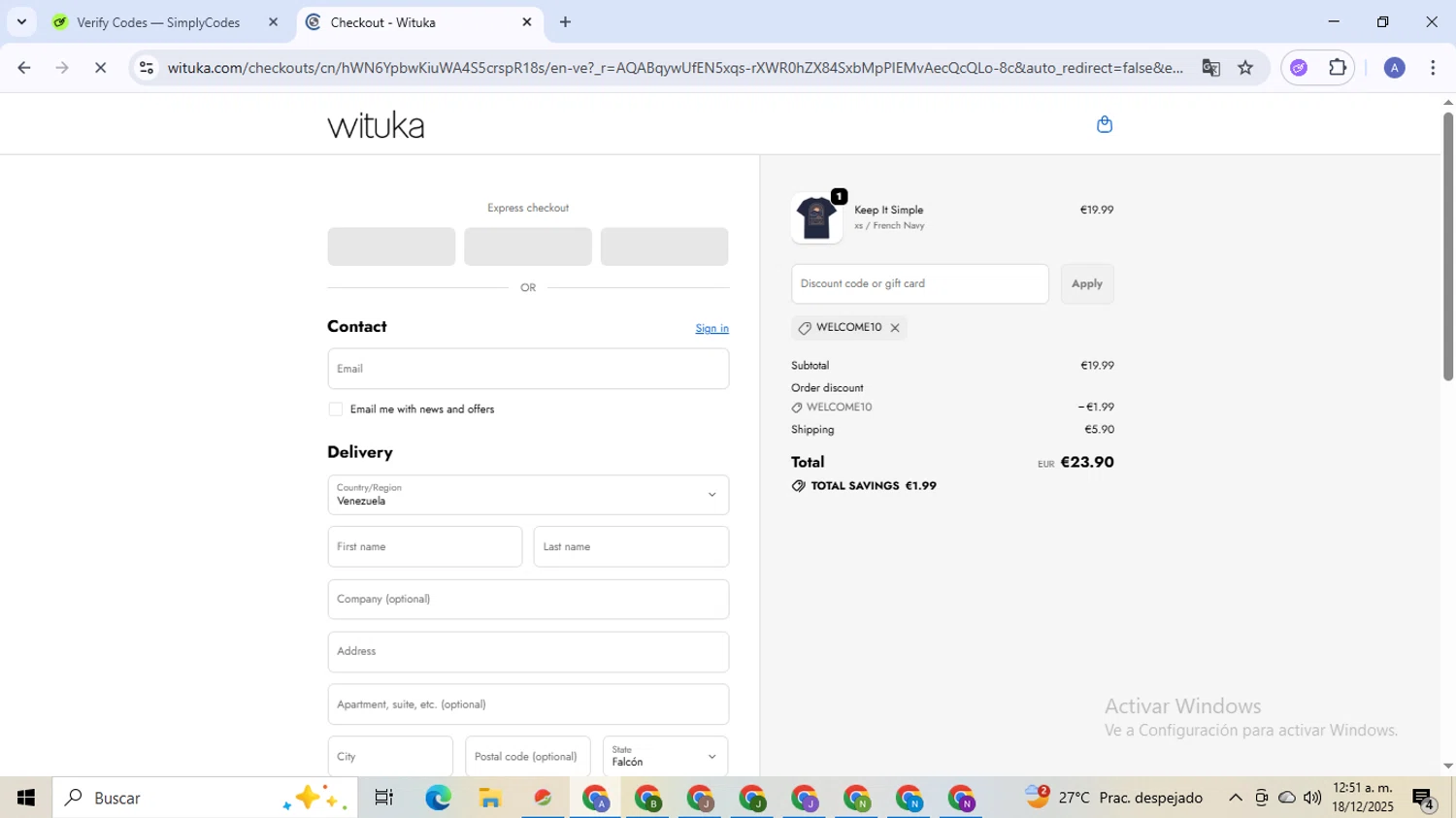Viewport: 1456px width, 818px height.
Task: Click the City field
Action: tap(390, 757)
